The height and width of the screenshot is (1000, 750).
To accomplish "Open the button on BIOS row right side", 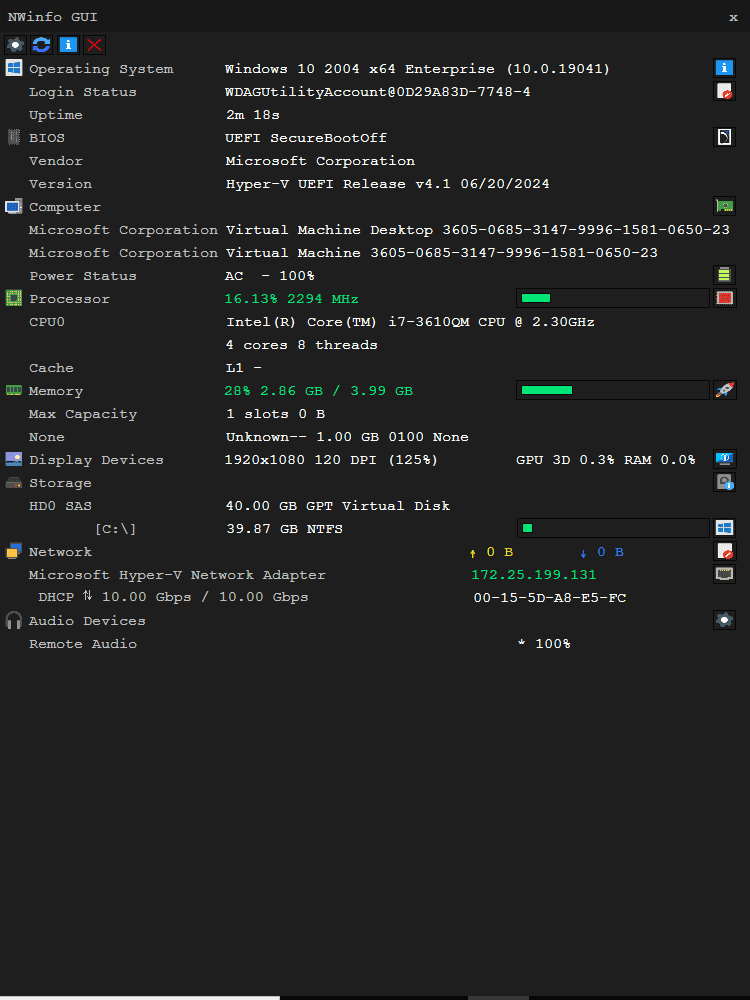I will click(724, 137).
